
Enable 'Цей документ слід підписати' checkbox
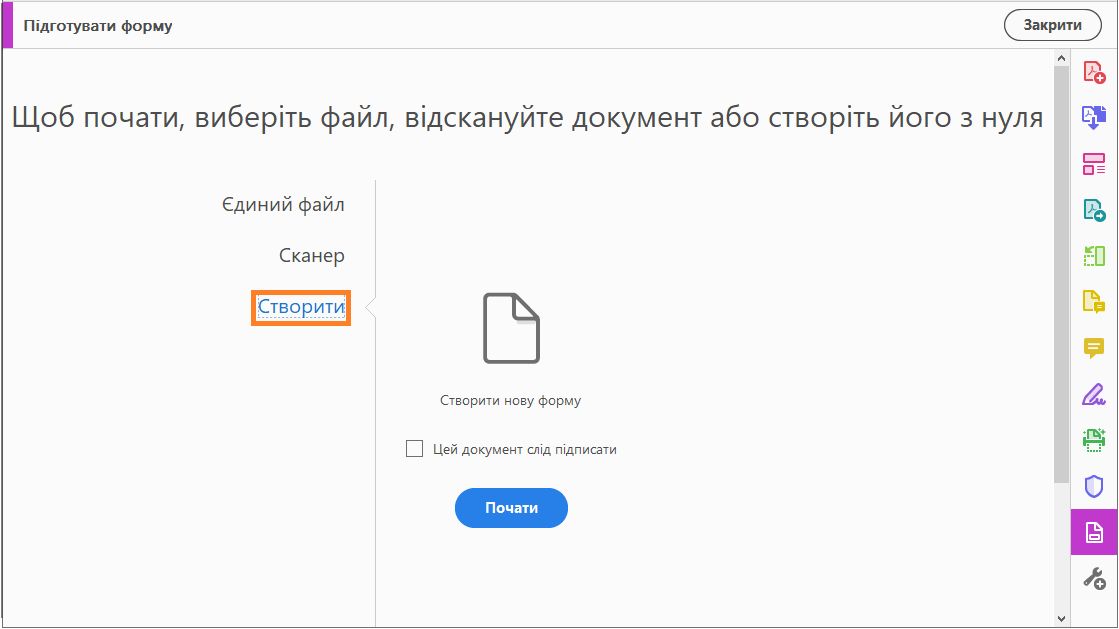point(413,449)
